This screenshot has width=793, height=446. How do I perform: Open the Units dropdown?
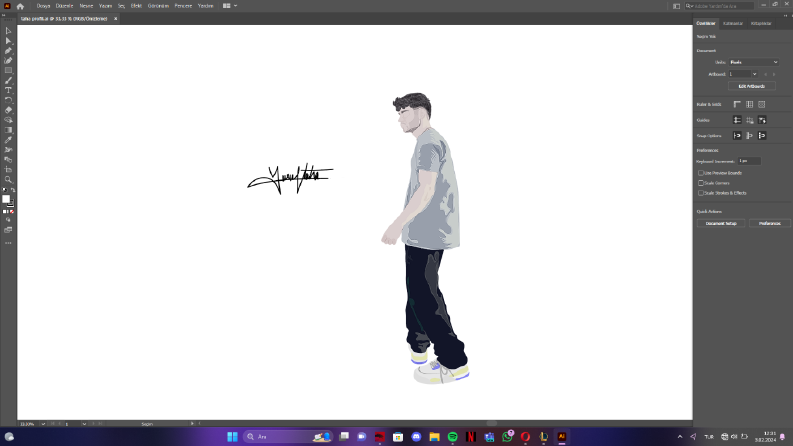coord(754,62)
